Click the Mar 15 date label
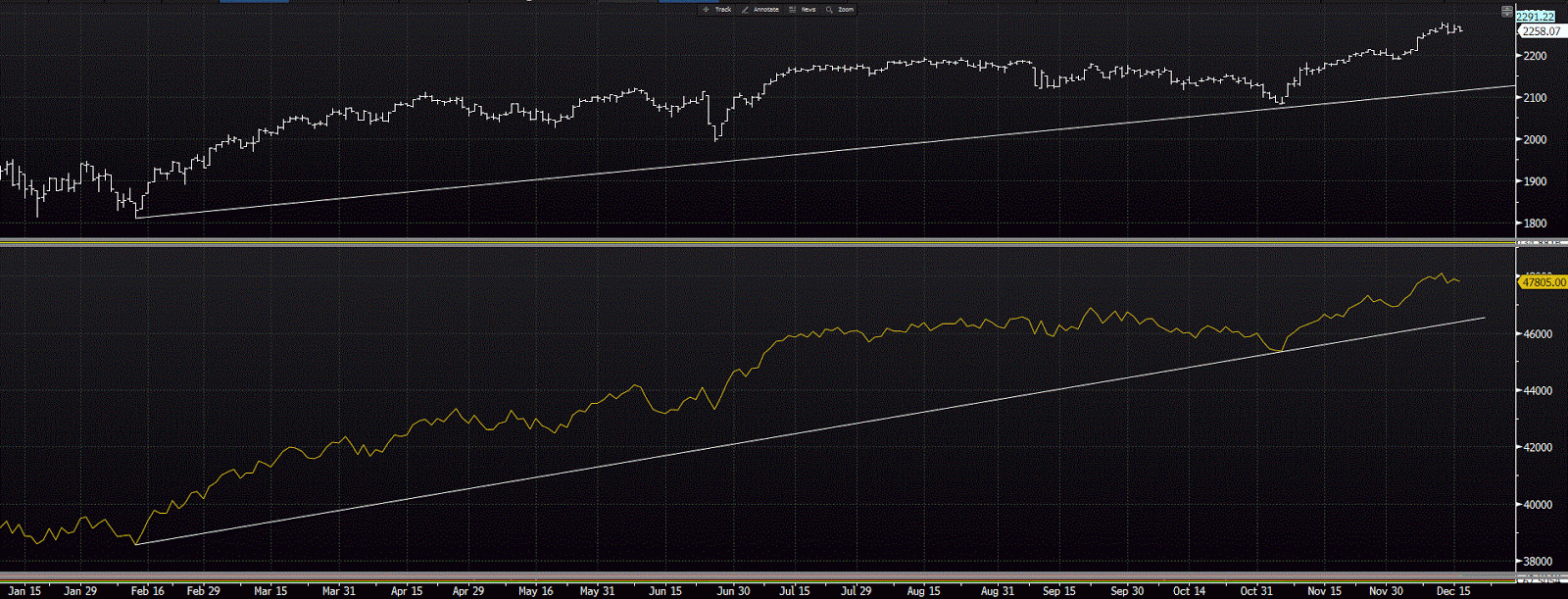Screen dimensions: 1568x599 pyautogui.click(x=270, y=591)
